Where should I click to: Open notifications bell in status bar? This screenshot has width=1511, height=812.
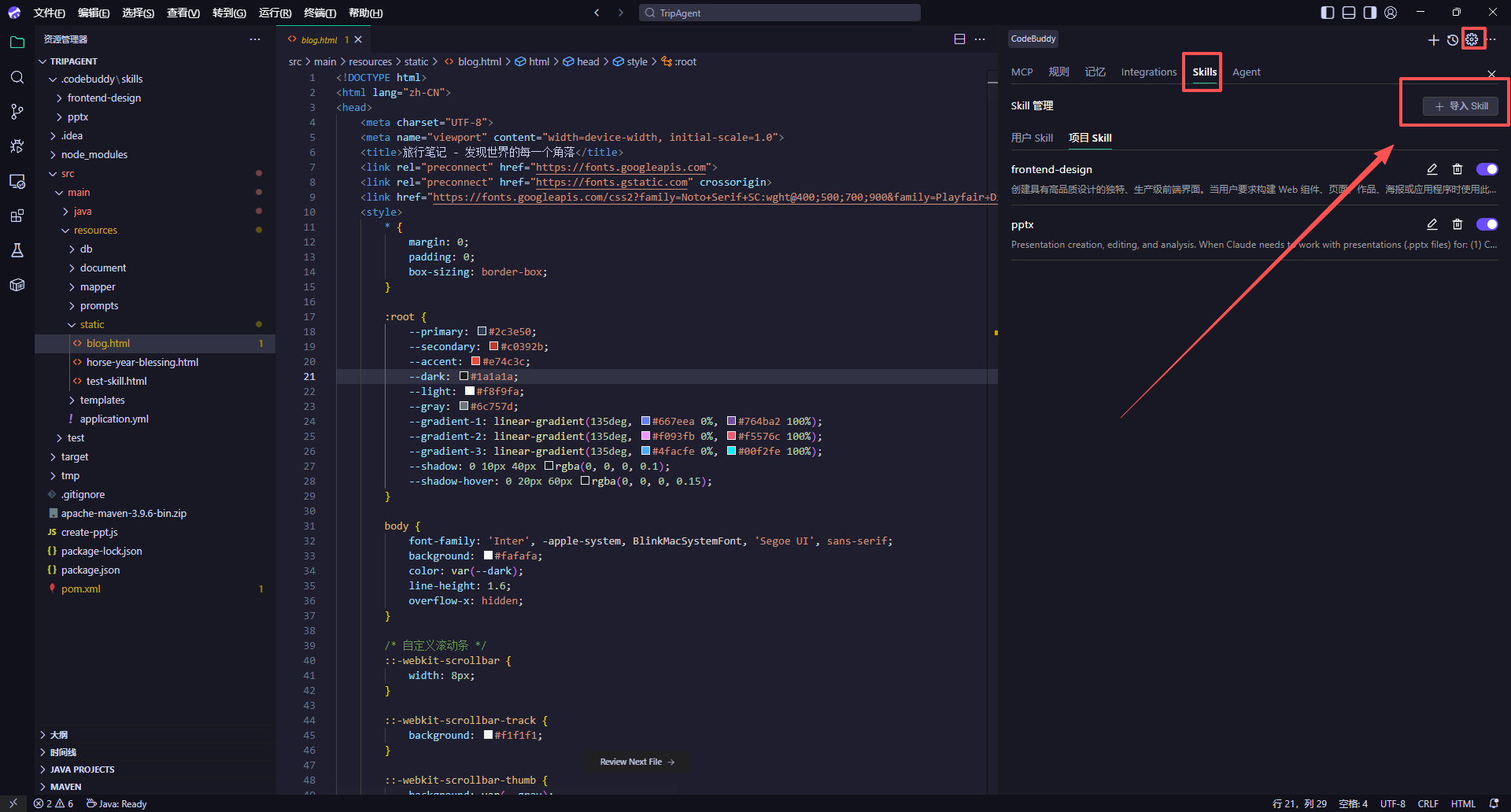pyautogui.click(x=1494, y=803)
